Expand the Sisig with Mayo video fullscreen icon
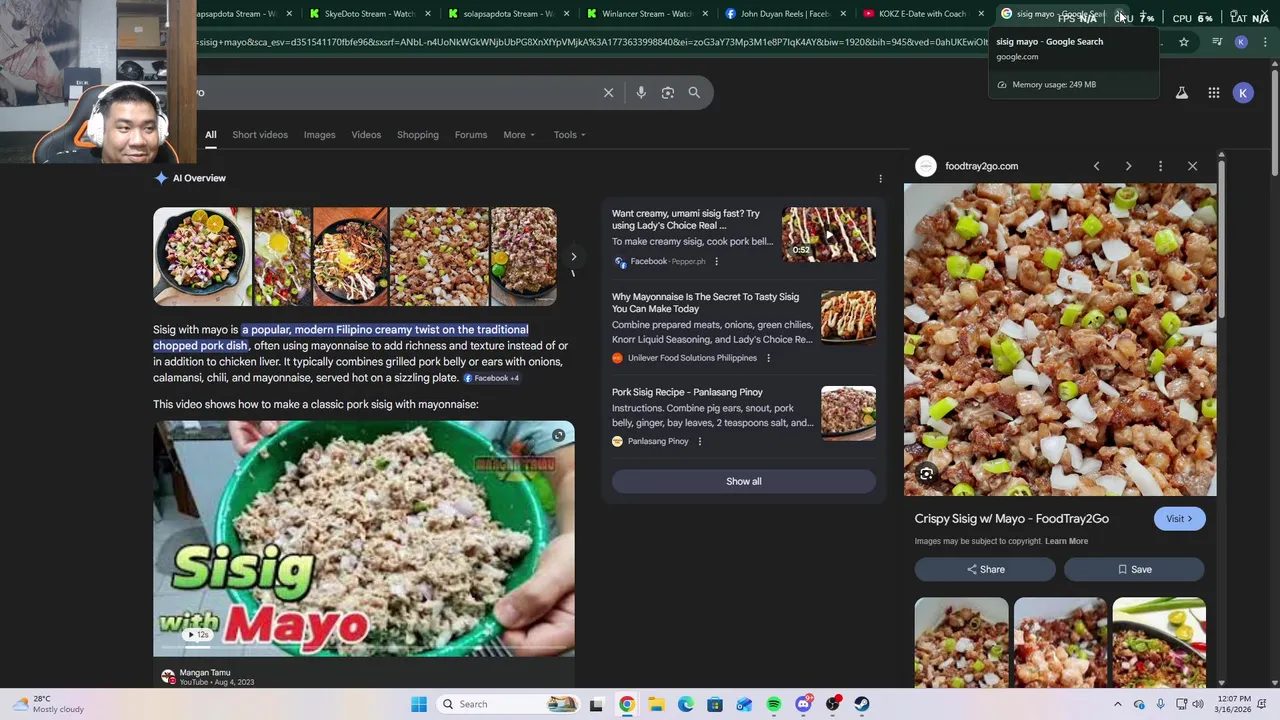Screen dimensions: 1280x720 pos(558,435)
